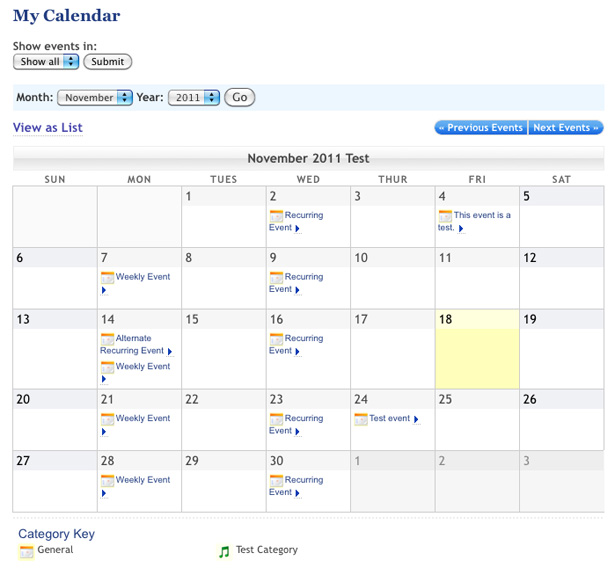Click the music note Test Category icon

[x=224, y=551]
